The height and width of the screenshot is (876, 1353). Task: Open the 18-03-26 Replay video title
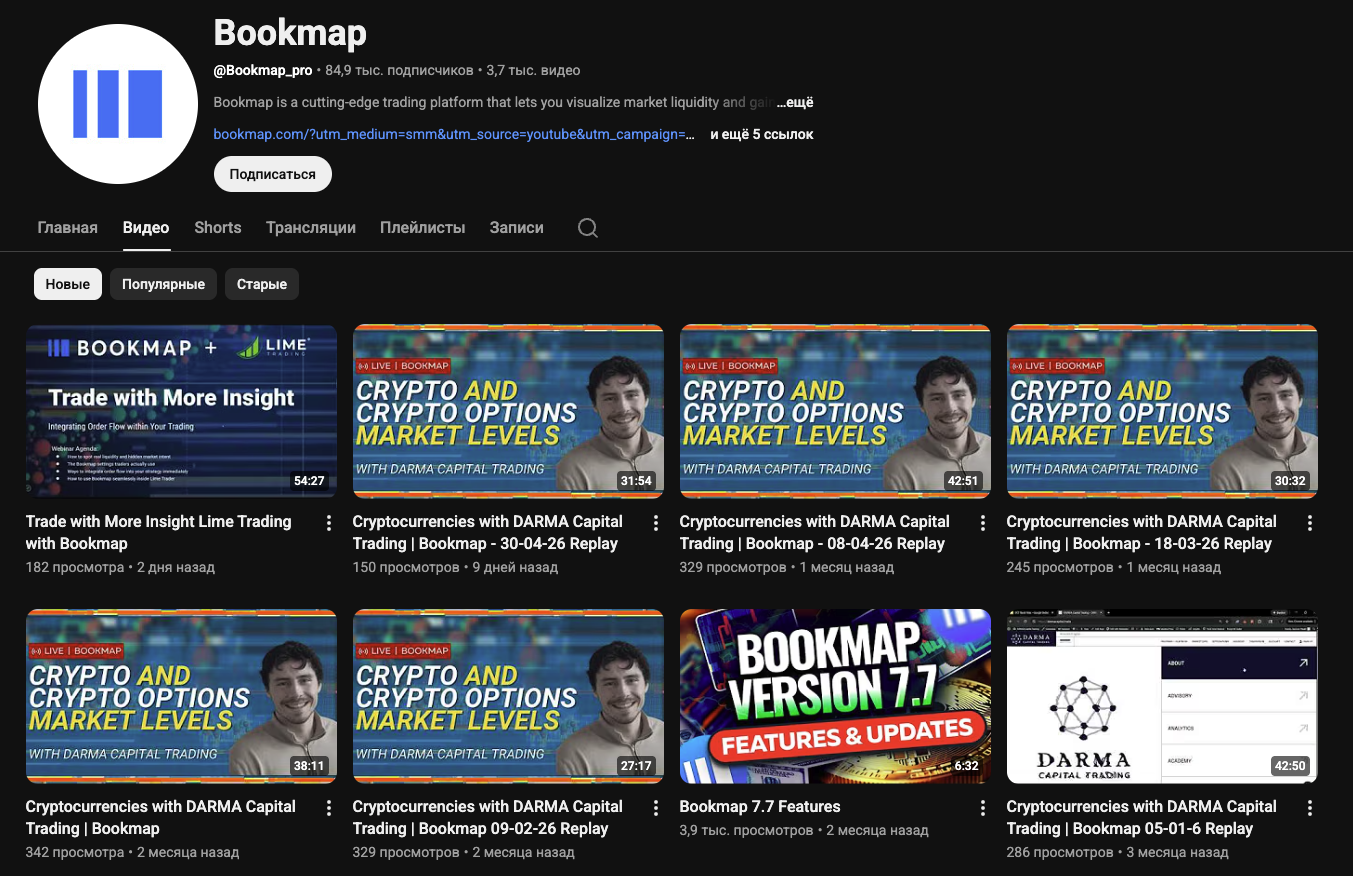1142,532
